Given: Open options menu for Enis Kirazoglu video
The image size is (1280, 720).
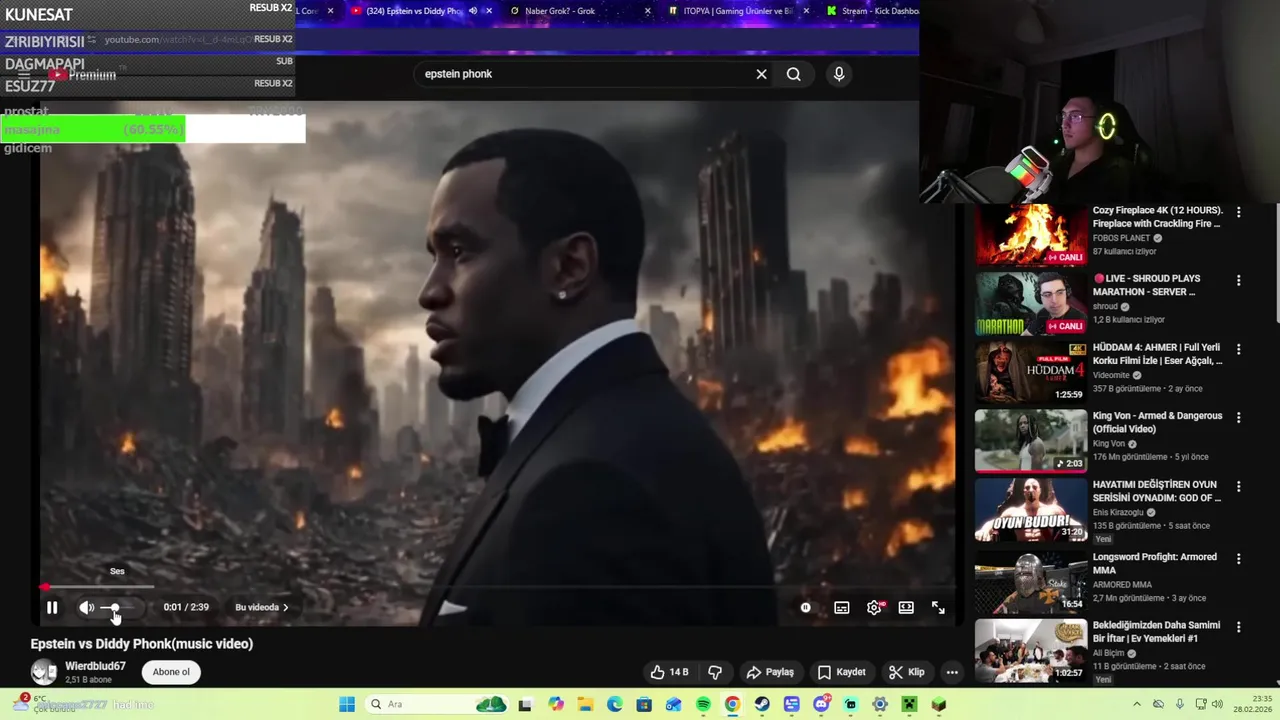Looking at the screenshot, I should pyautogui.click(x=1238, y=487).
